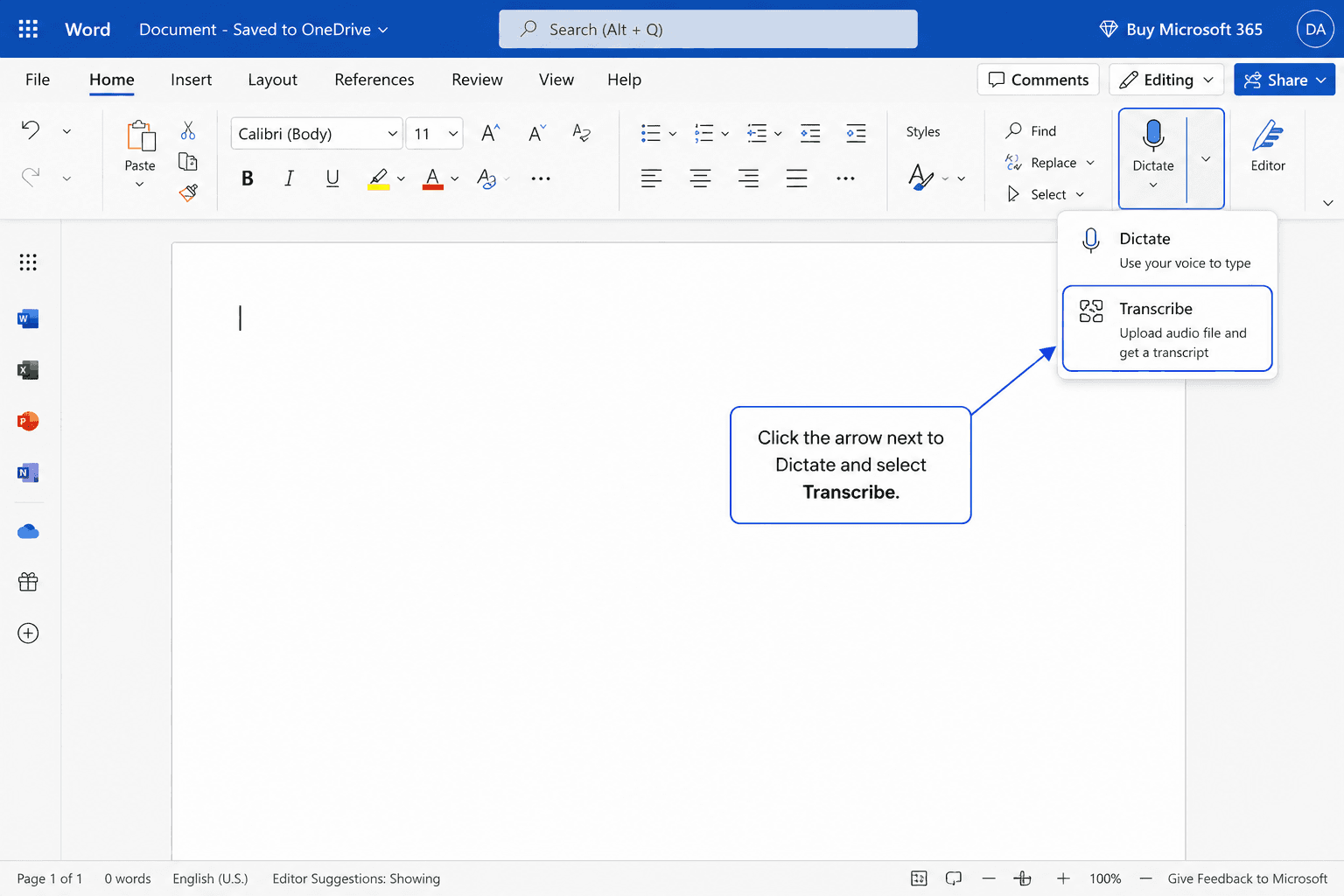Choose Dictate, use your voice to type
This screenshot has width=1344, height=896.
tap(1167, 249)
